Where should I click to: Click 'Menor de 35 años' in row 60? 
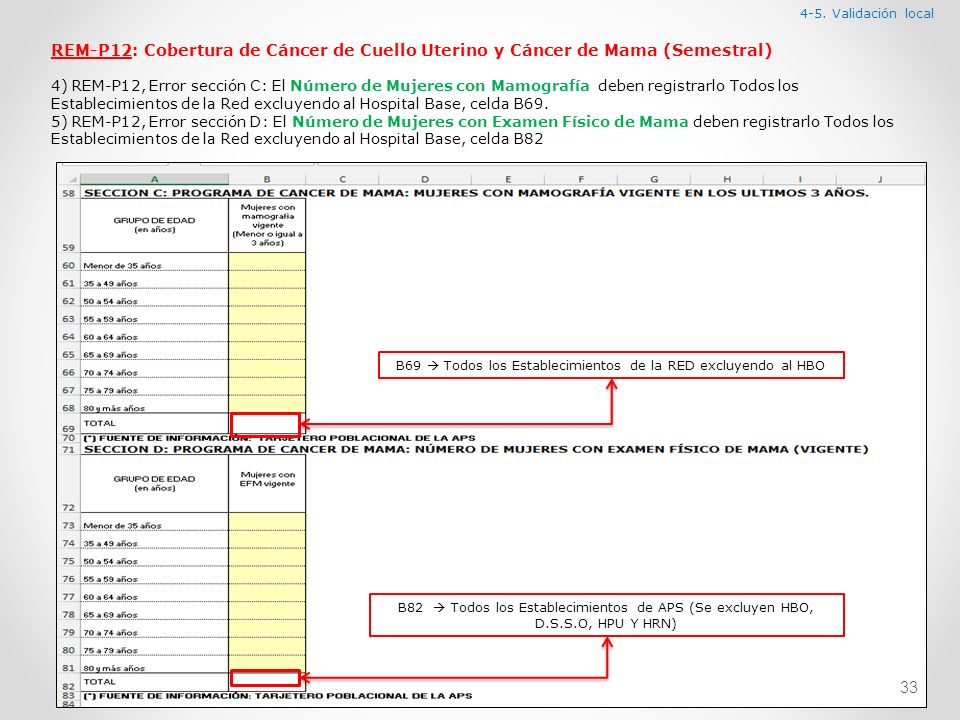coord(122,266)
